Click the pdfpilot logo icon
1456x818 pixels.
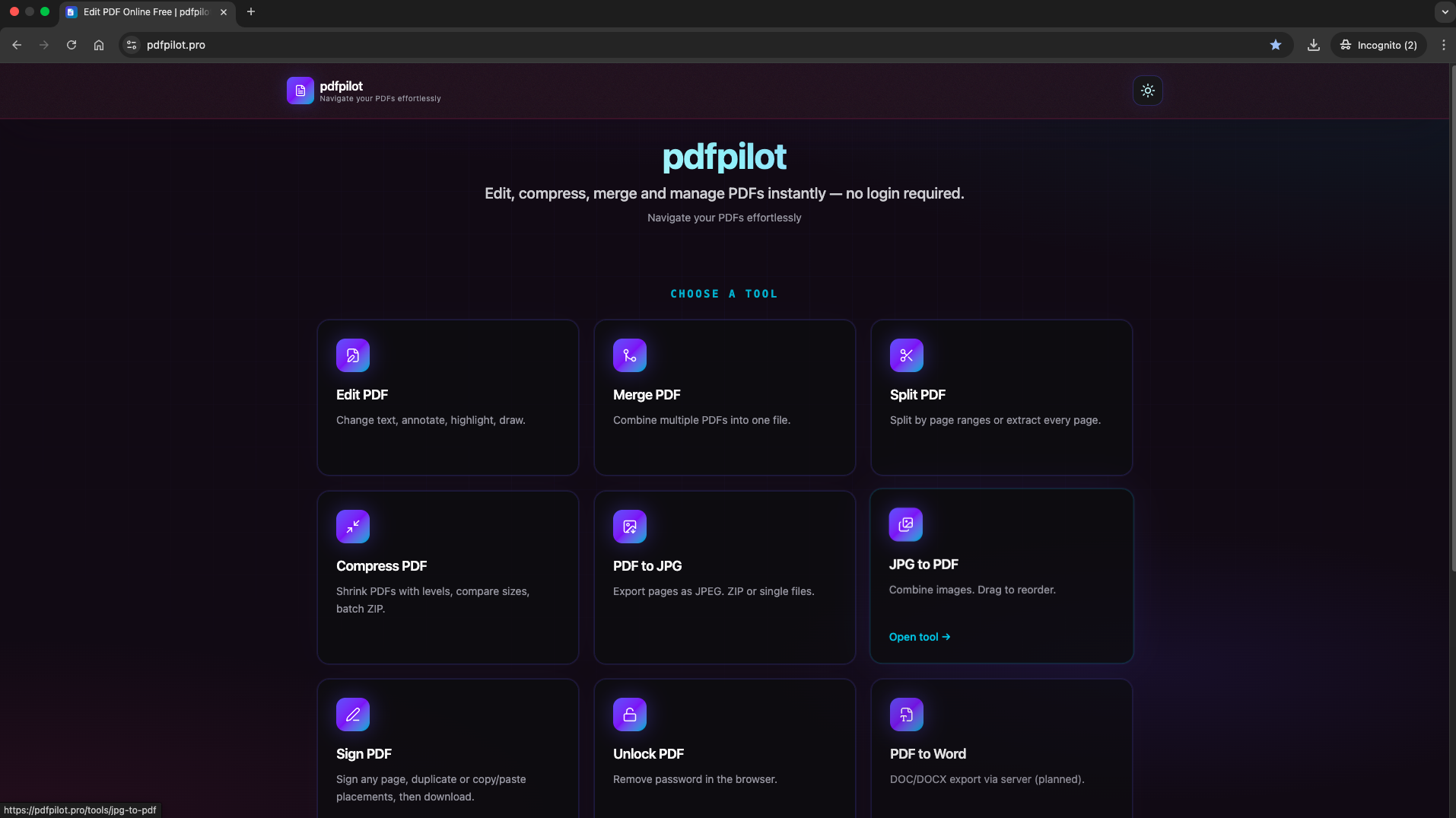click(x=300, y=91)
